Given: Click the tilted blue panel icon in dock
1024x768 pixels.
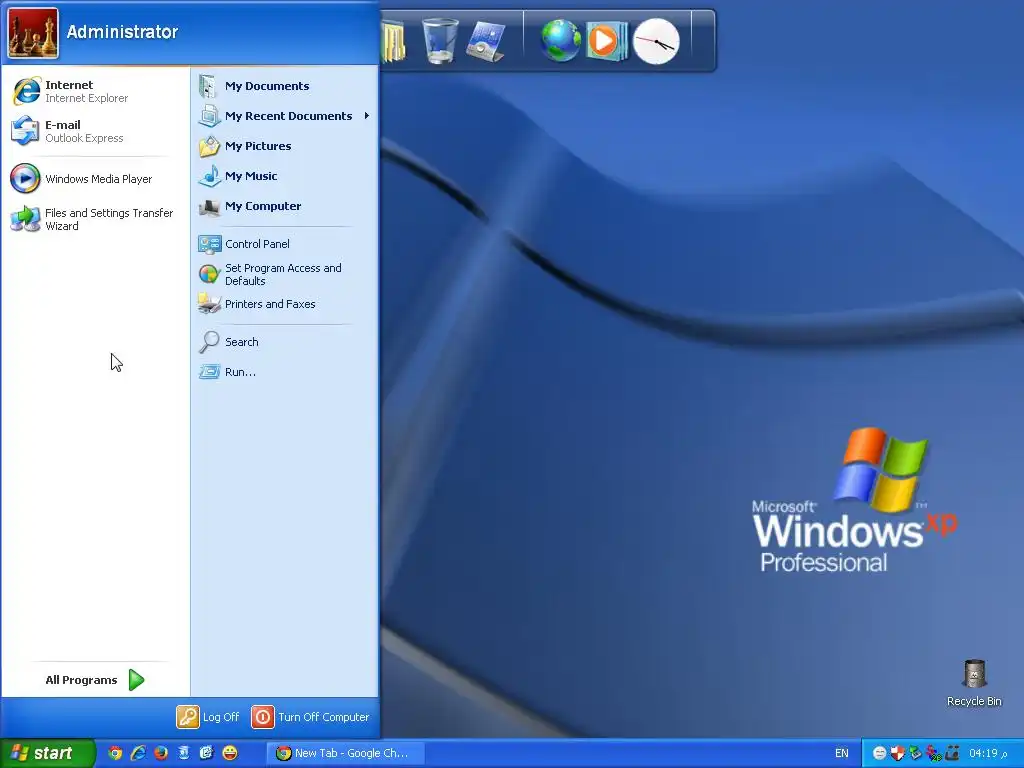Looking at the screenshot, I should [x=487, y=42].
